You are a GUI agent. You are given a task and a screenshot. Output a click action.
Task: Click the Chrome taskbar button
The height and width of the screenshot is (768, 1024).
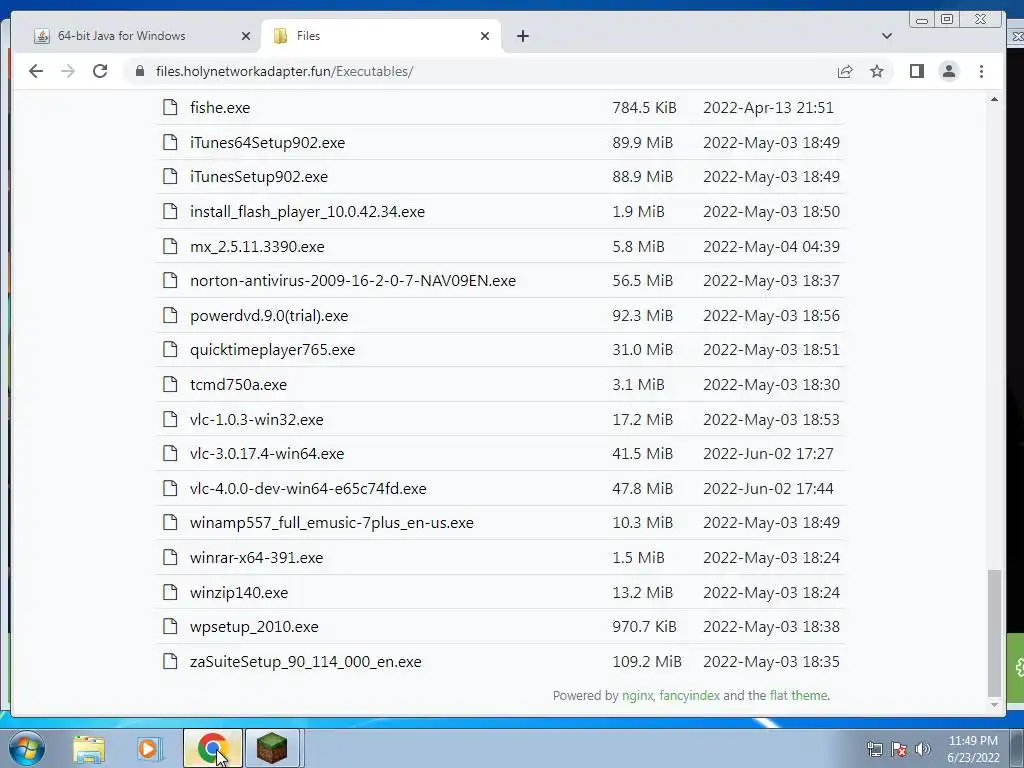pos(213,748)
